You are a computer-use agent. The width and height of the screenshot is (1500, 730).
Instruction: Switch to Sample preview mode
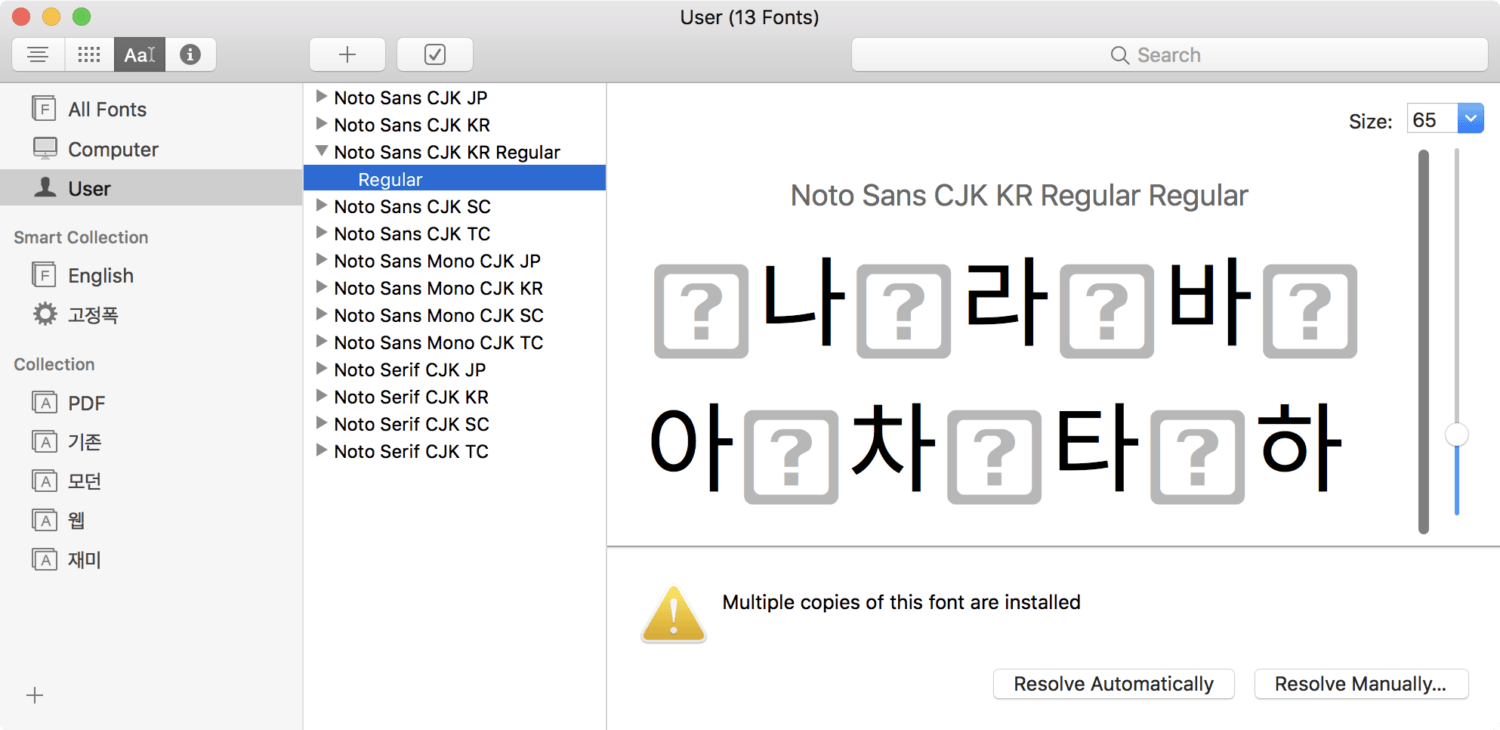(38, 55)
